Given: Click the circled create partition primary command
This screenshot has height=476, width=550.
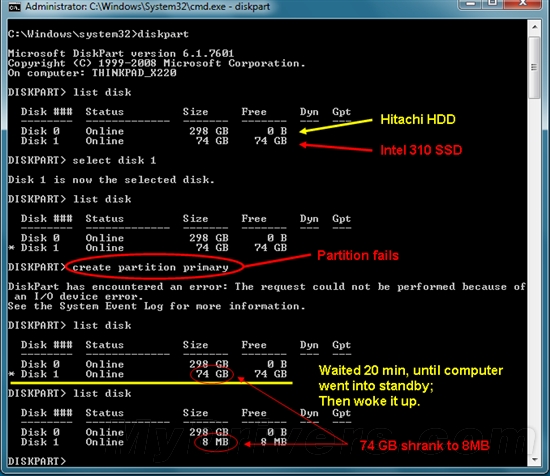Looking at the screenshot, I should coord(150,267).
